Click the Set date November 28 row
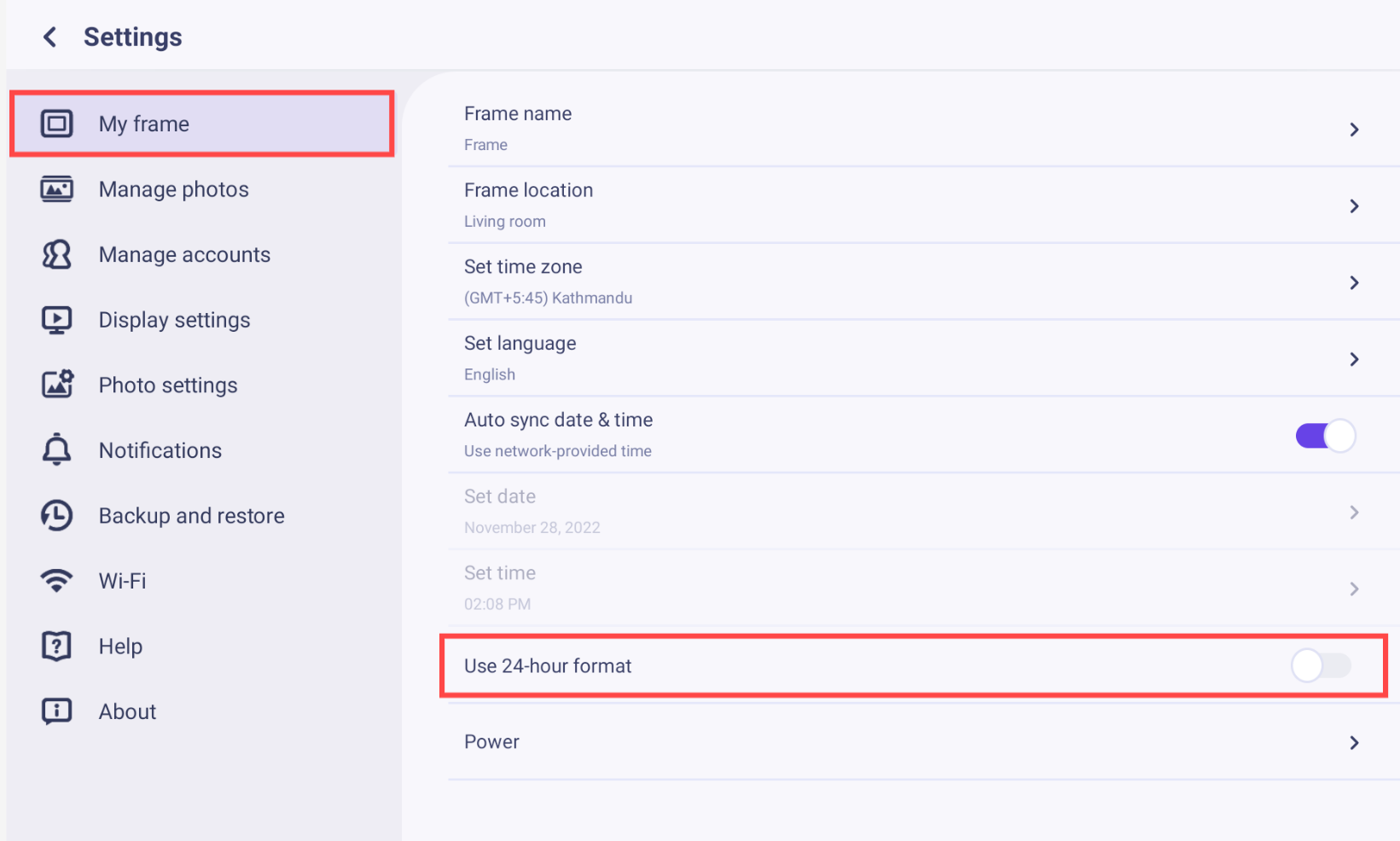Viewport: 1400px width, 841px height. tap(924, 512)
